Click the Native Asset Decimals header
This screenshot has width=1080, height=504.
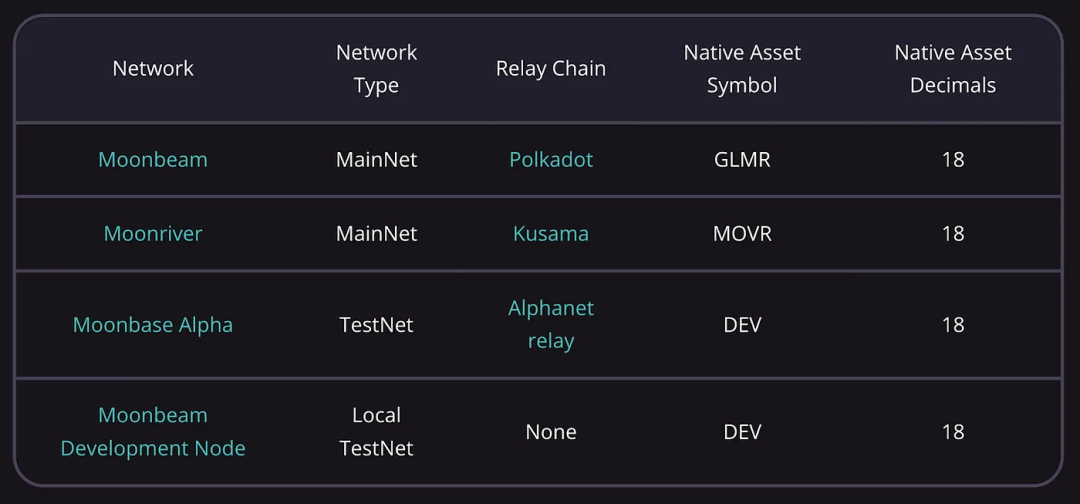pyautogui.click(x=953, y=68)
